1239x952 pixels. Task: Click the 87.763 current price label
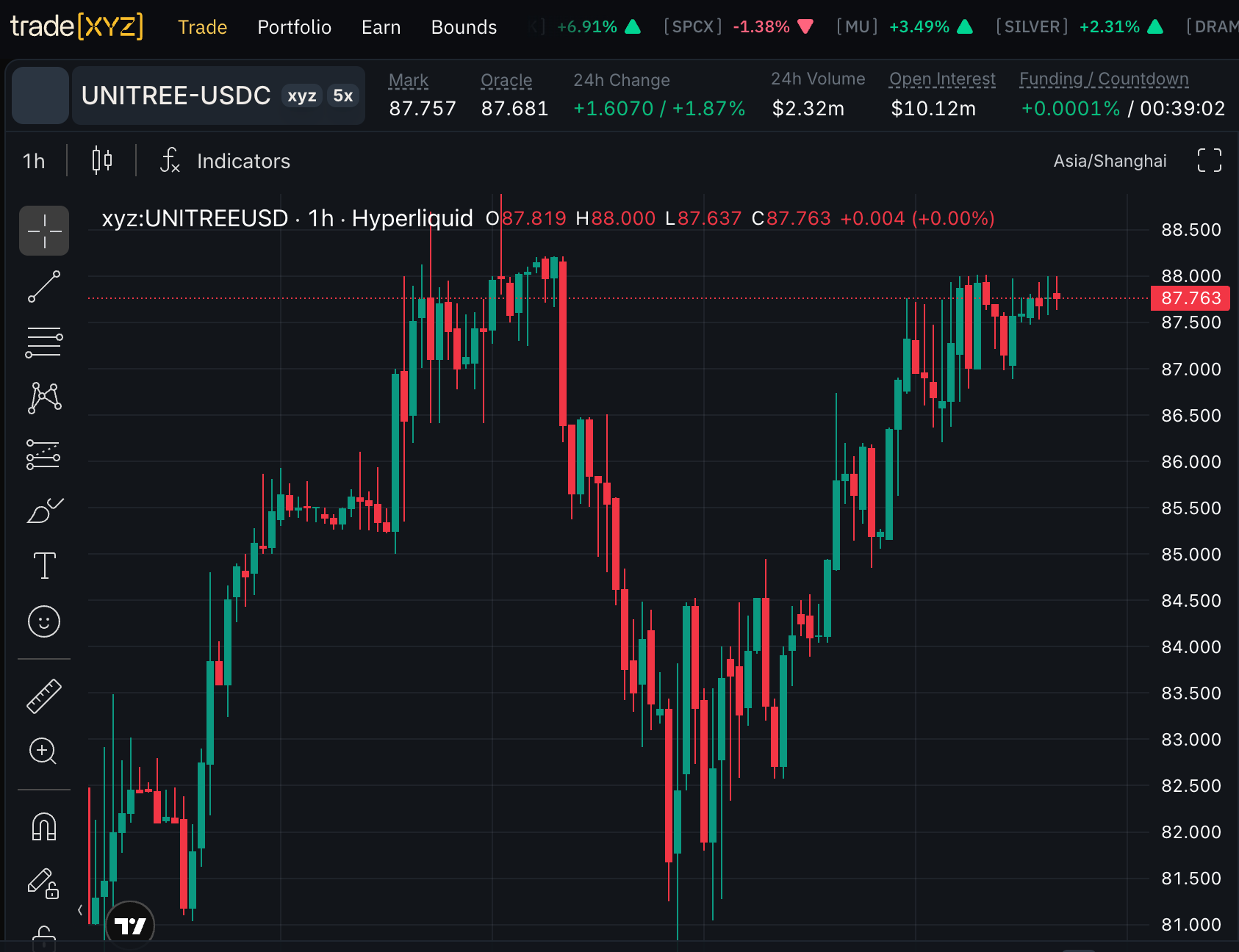[x=1190, y=298]
